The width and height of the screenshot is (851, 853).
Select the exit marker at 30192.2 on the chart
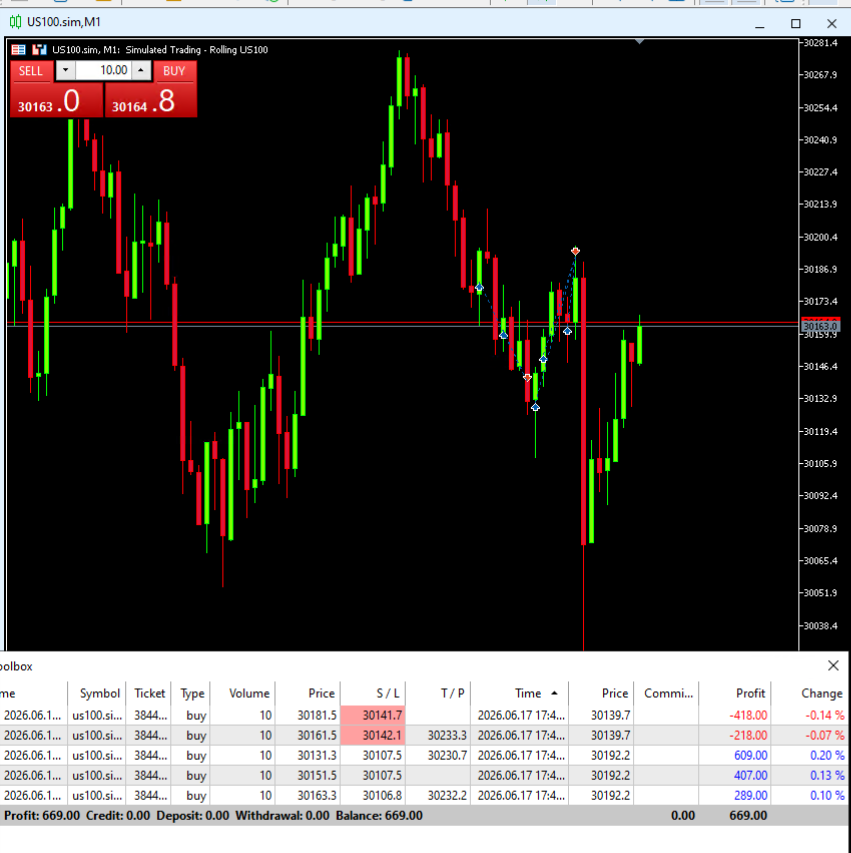pyautogui.click(x=575, y=251)
